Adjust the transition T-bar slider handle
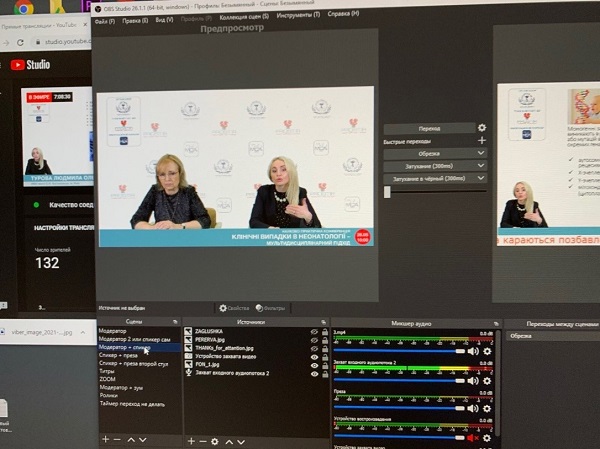 [x=387, y=191]
